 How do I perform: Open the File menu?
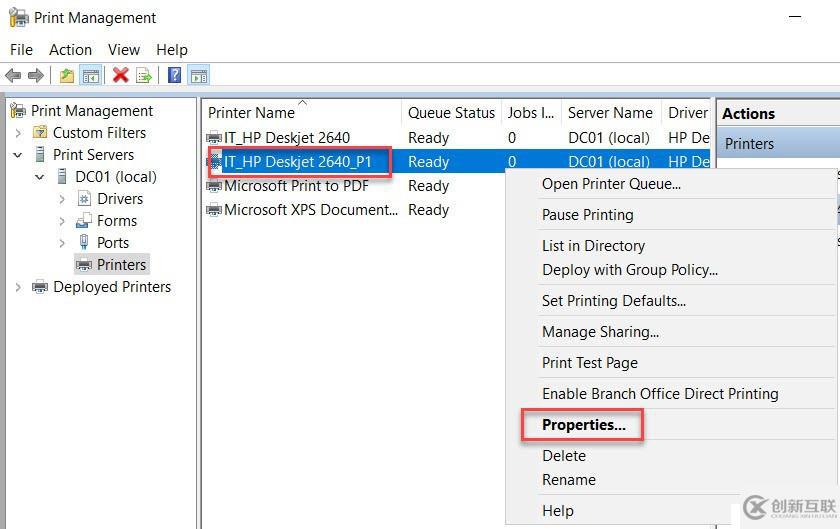(x=21, y=50)
